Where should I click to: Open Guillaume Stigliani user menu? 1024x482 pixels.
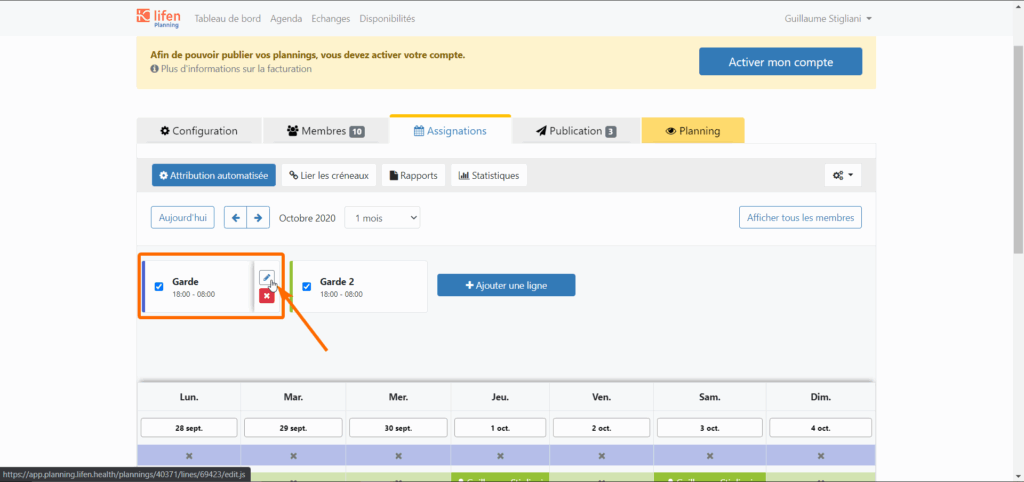pyautogui.click(x=828, y=19)
